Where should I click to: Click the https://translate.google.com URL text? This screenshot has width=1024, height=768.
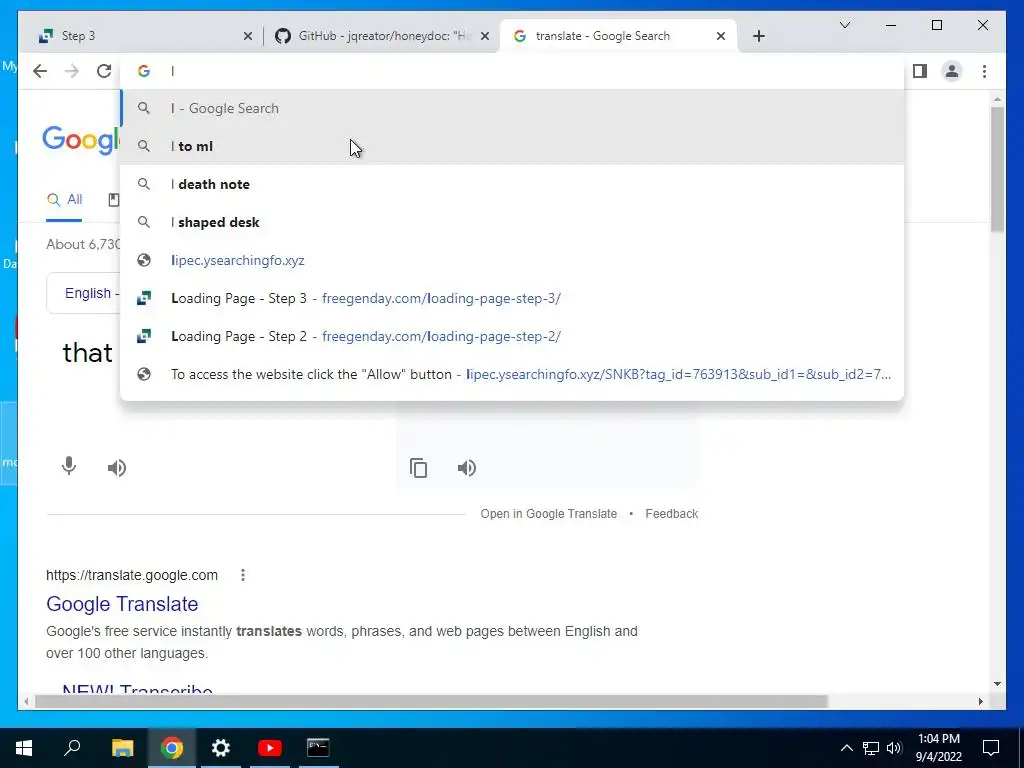click(132, 575)
